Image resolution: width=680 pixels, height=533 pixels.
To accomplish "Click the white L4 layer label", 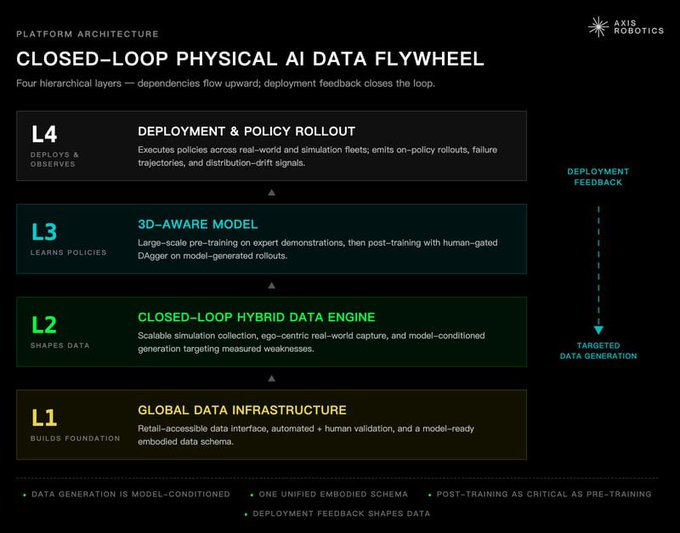I will click(44, 134).
